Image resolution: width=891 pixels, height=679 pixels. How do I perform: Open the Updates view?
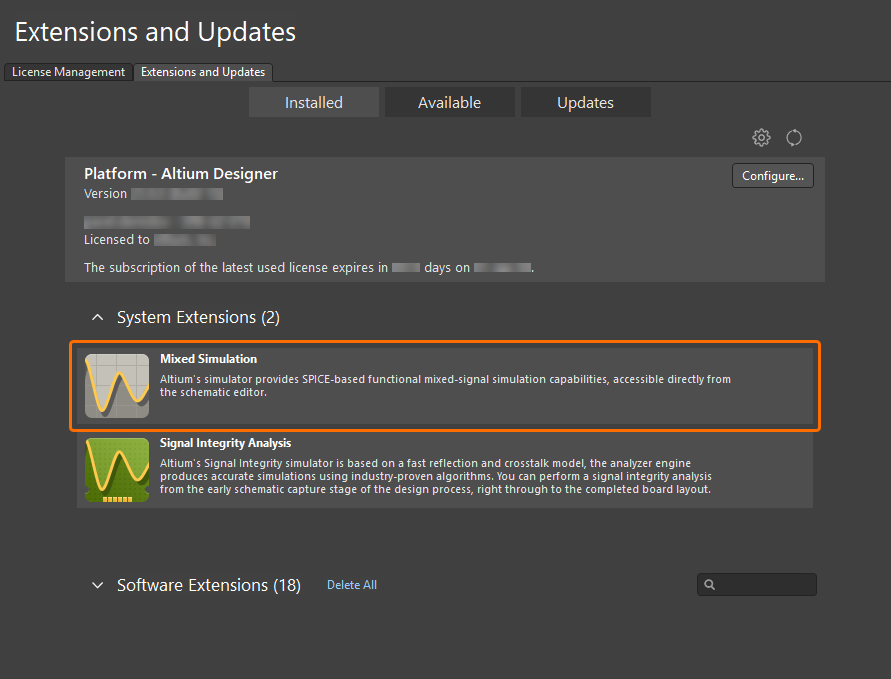click(585, 102)
